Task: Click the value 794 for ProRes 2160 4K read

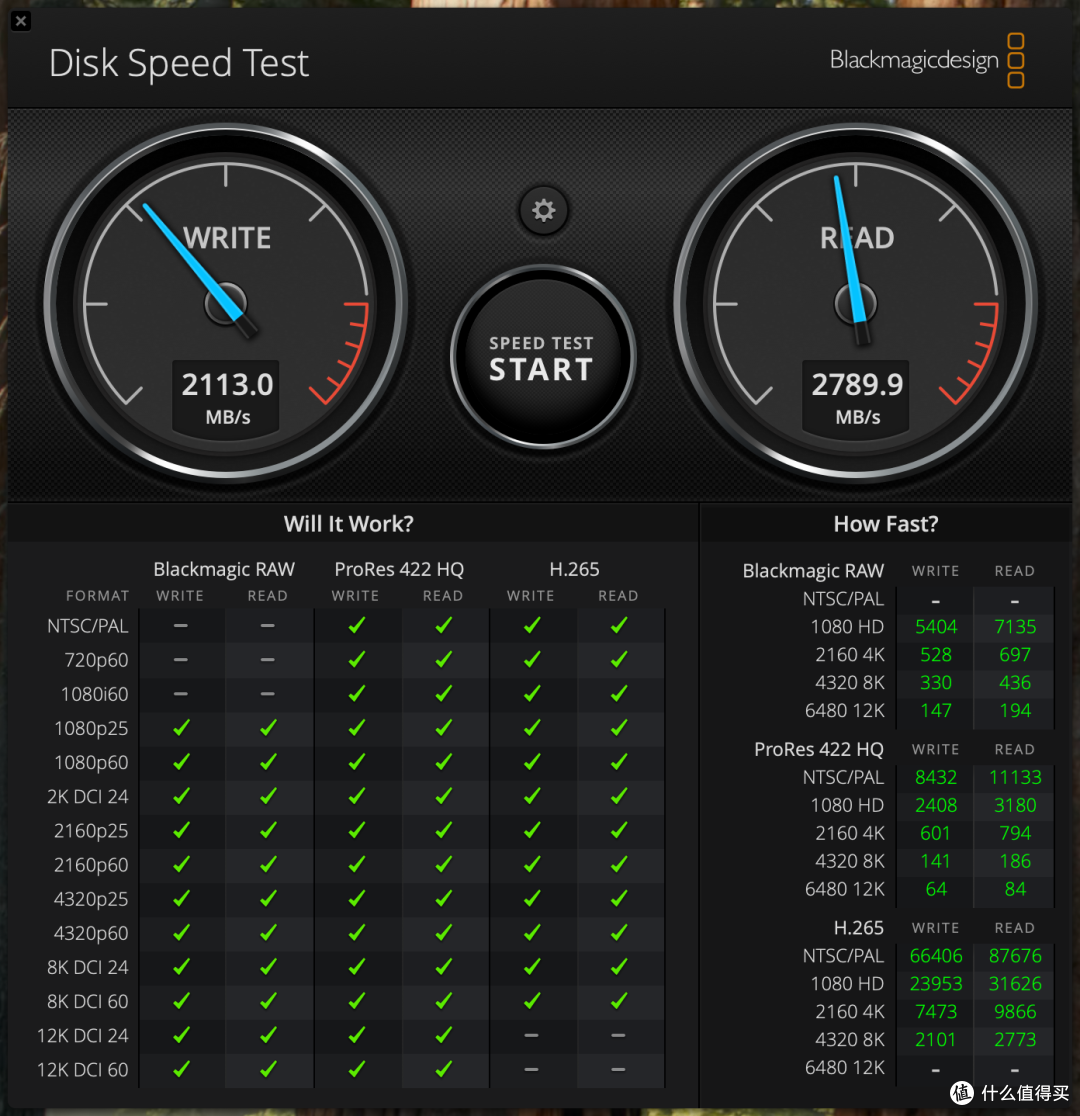Action: pos(1015,833)
